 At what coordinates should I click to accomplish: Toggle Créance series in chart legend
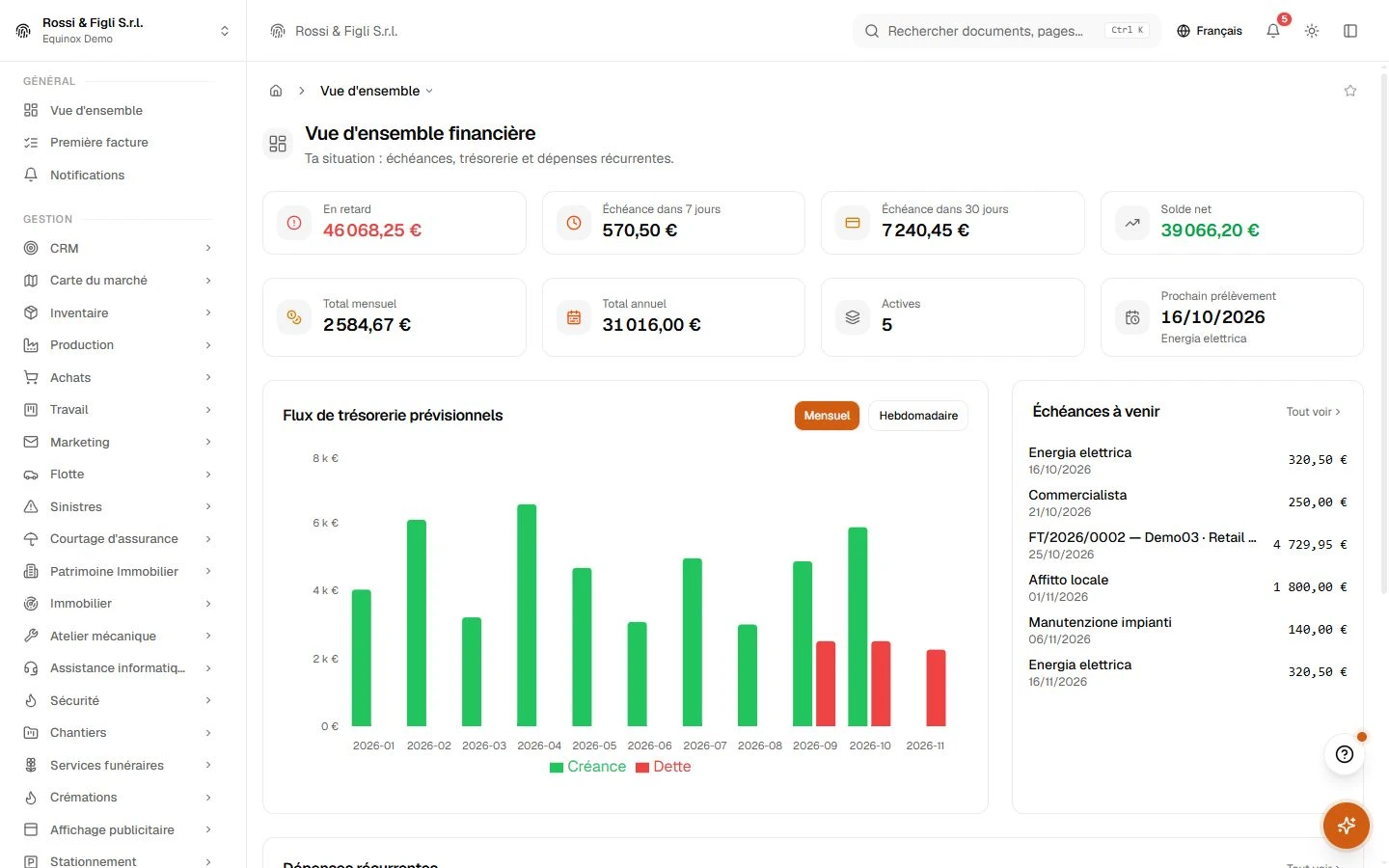click(587, 767)
